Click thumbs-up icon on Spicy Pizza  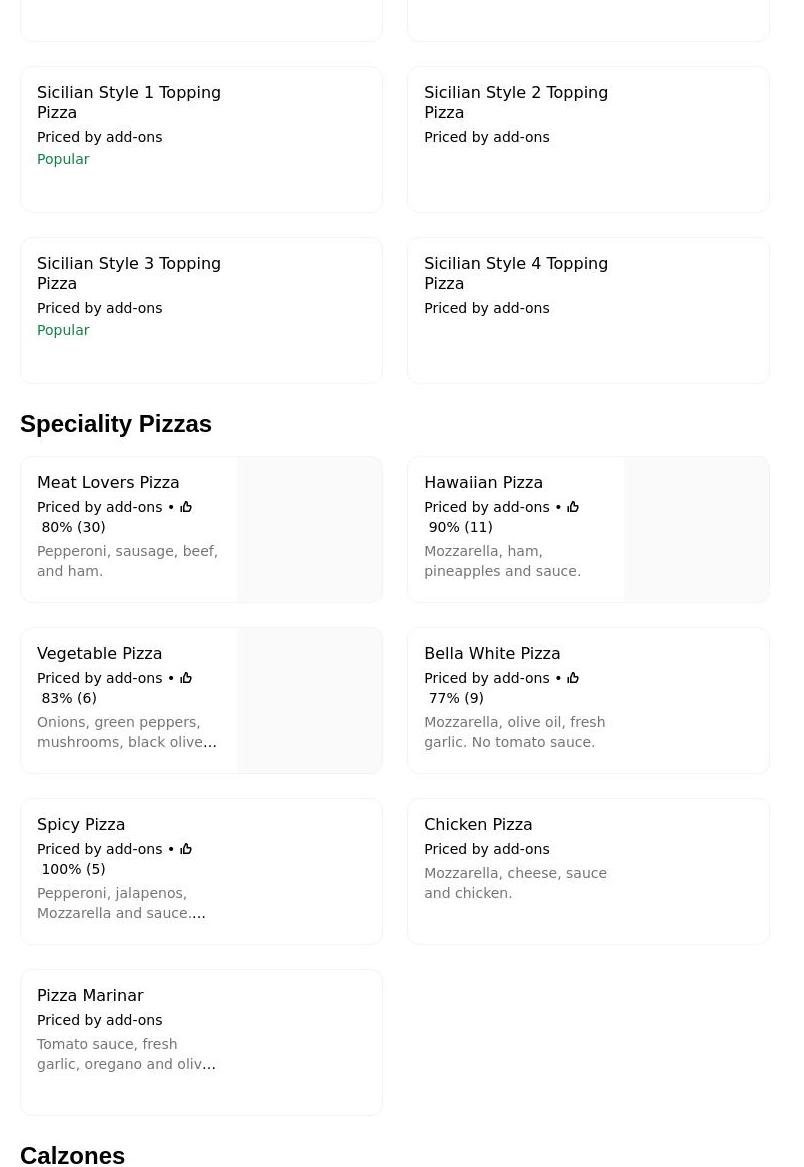pyautogui.click(x=186, y=850)
